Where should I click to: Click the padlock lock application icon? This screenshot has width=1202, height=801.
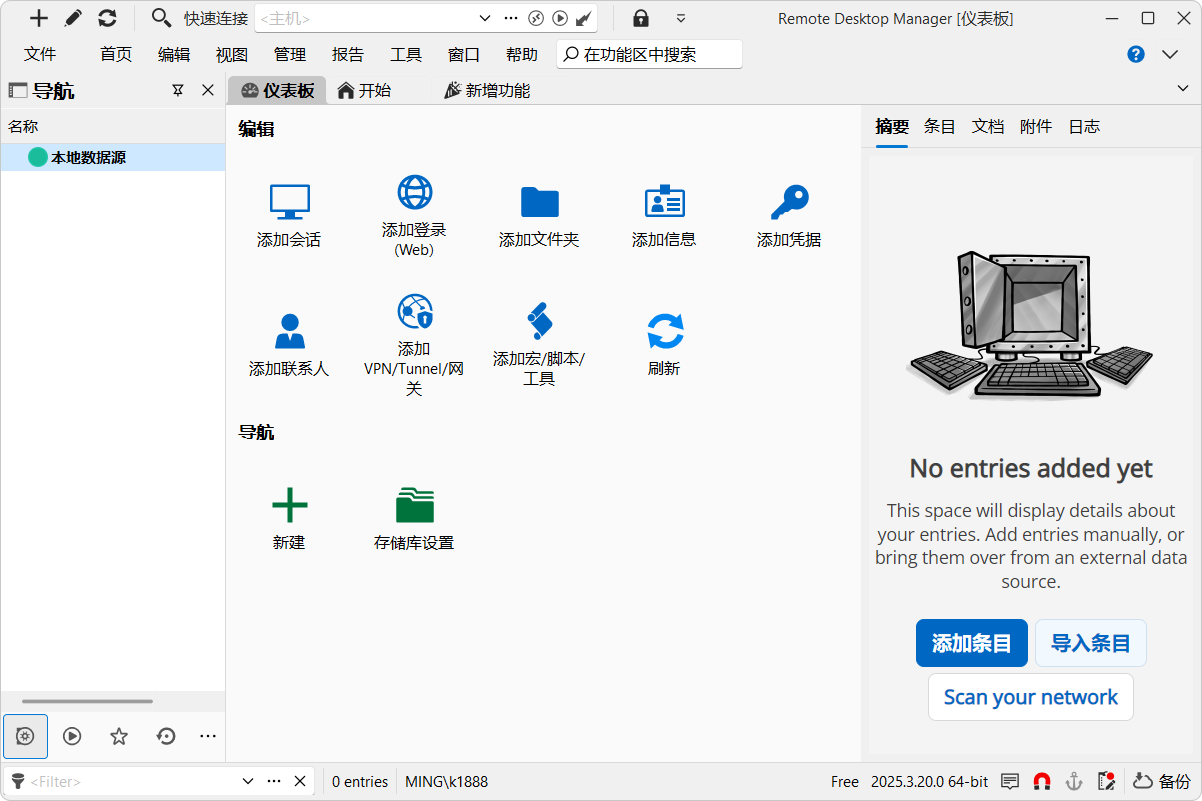pyautogui.click(x=641, y=18)
